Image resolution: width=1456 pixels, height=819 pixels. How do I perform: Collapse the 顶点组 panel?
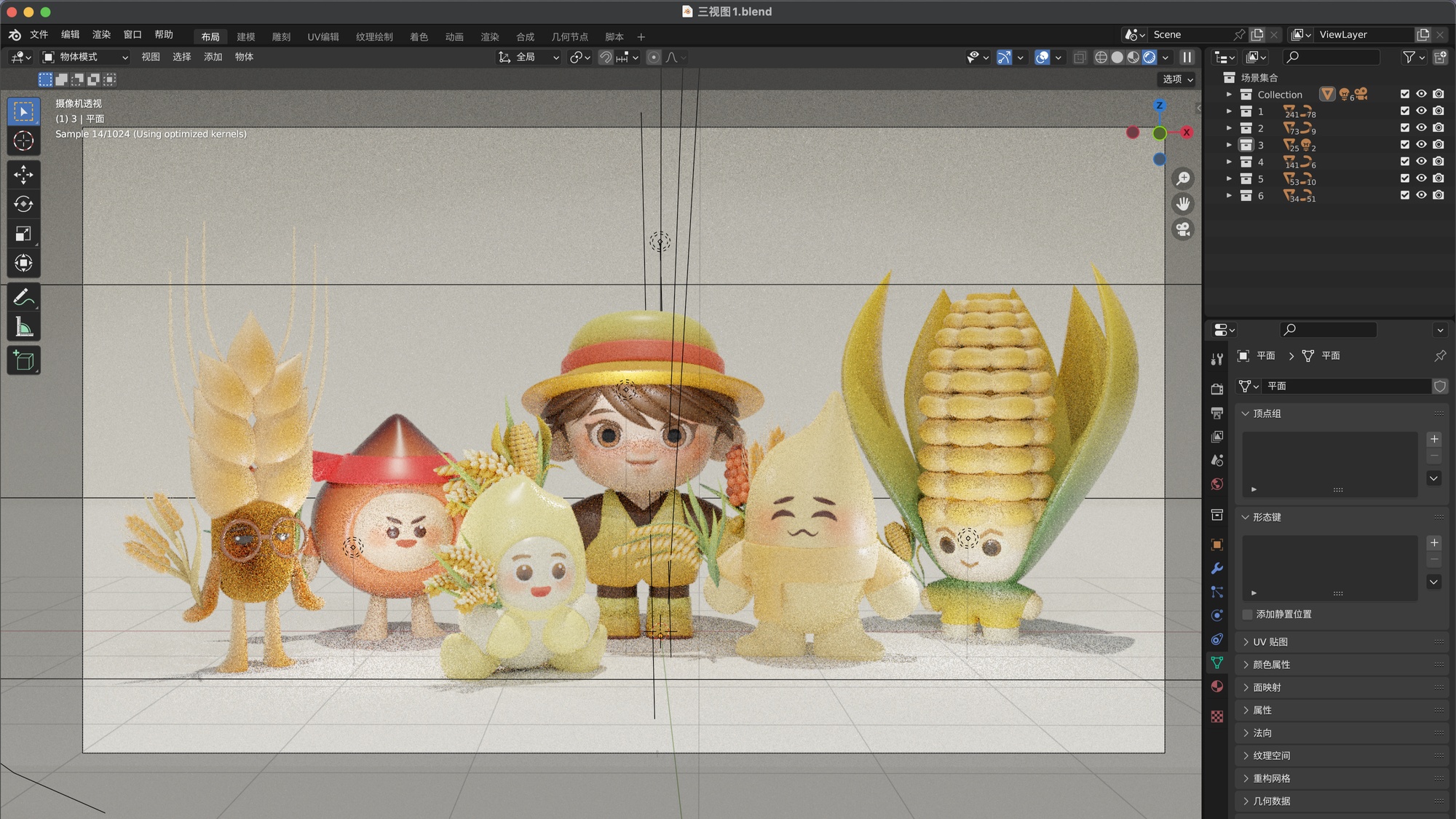point(1246,414)
